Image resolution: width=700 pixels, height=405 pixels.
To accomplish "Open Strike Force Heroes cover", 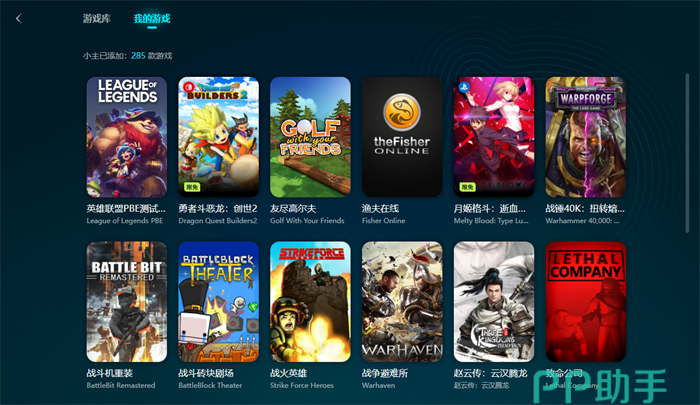I will coord(310,302).
